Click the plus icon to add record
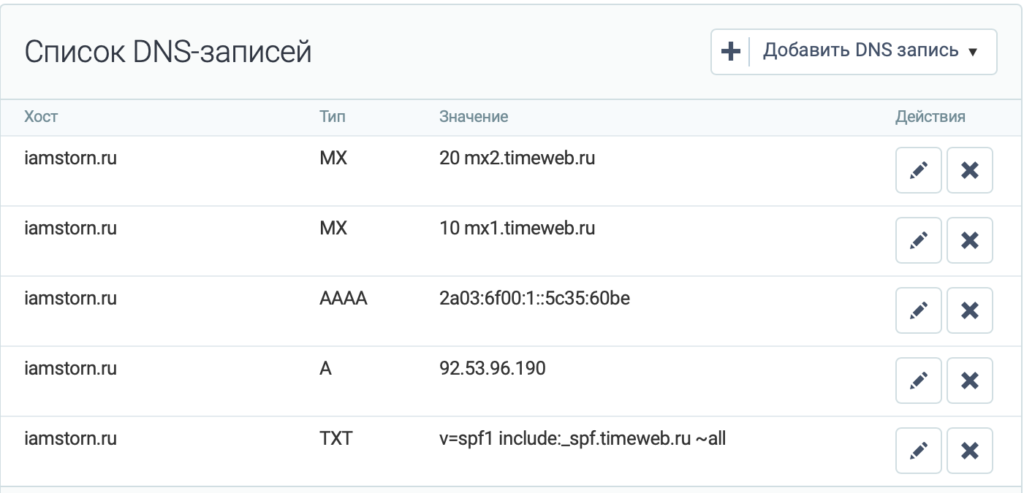 coord(730,51)
